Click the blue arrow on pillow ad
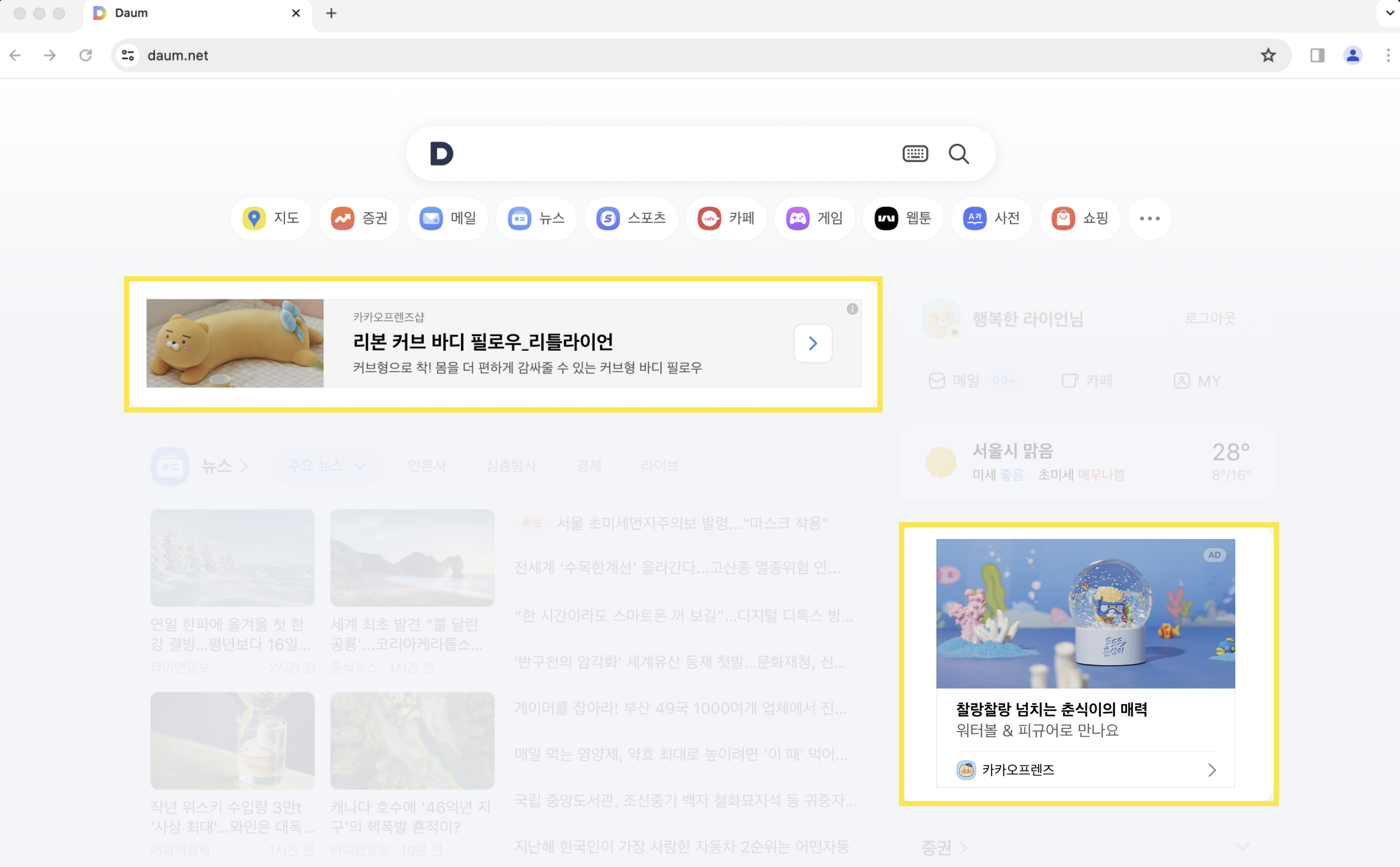 [812, 343]
